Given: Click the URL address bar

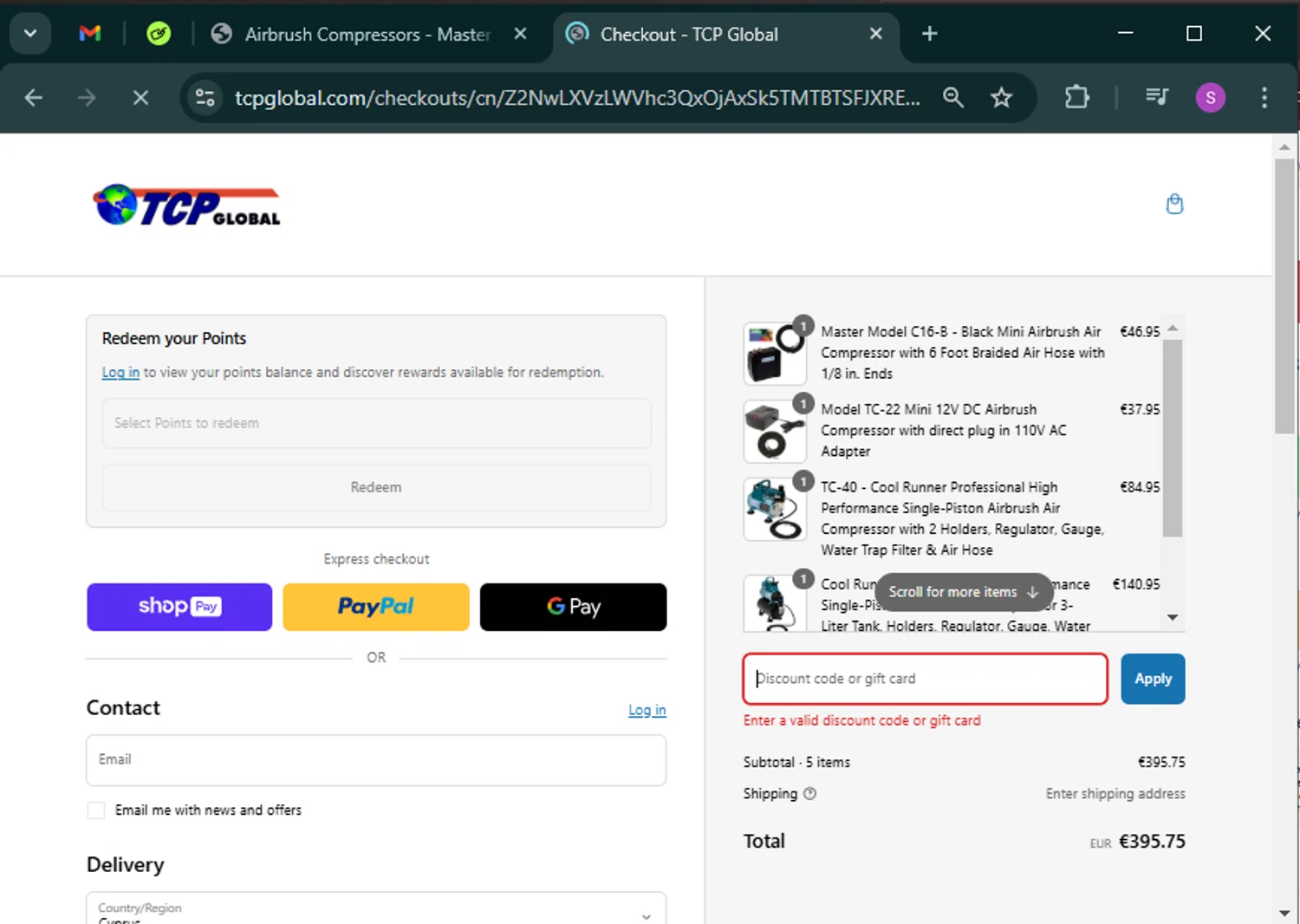Looking at the screenshot, I should (x=577, y=98).
